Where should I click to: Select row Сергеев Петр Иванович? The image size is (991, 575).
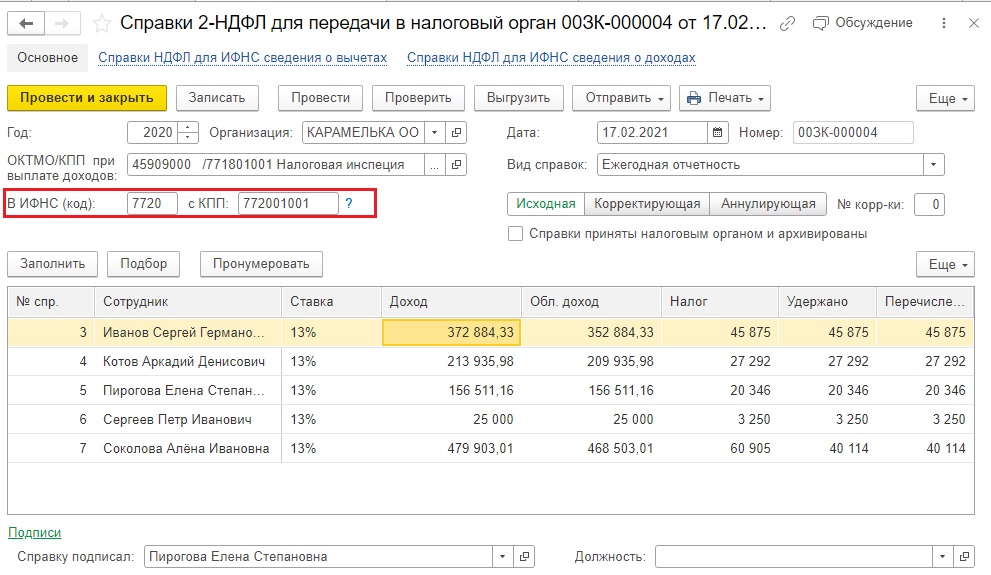490,420
